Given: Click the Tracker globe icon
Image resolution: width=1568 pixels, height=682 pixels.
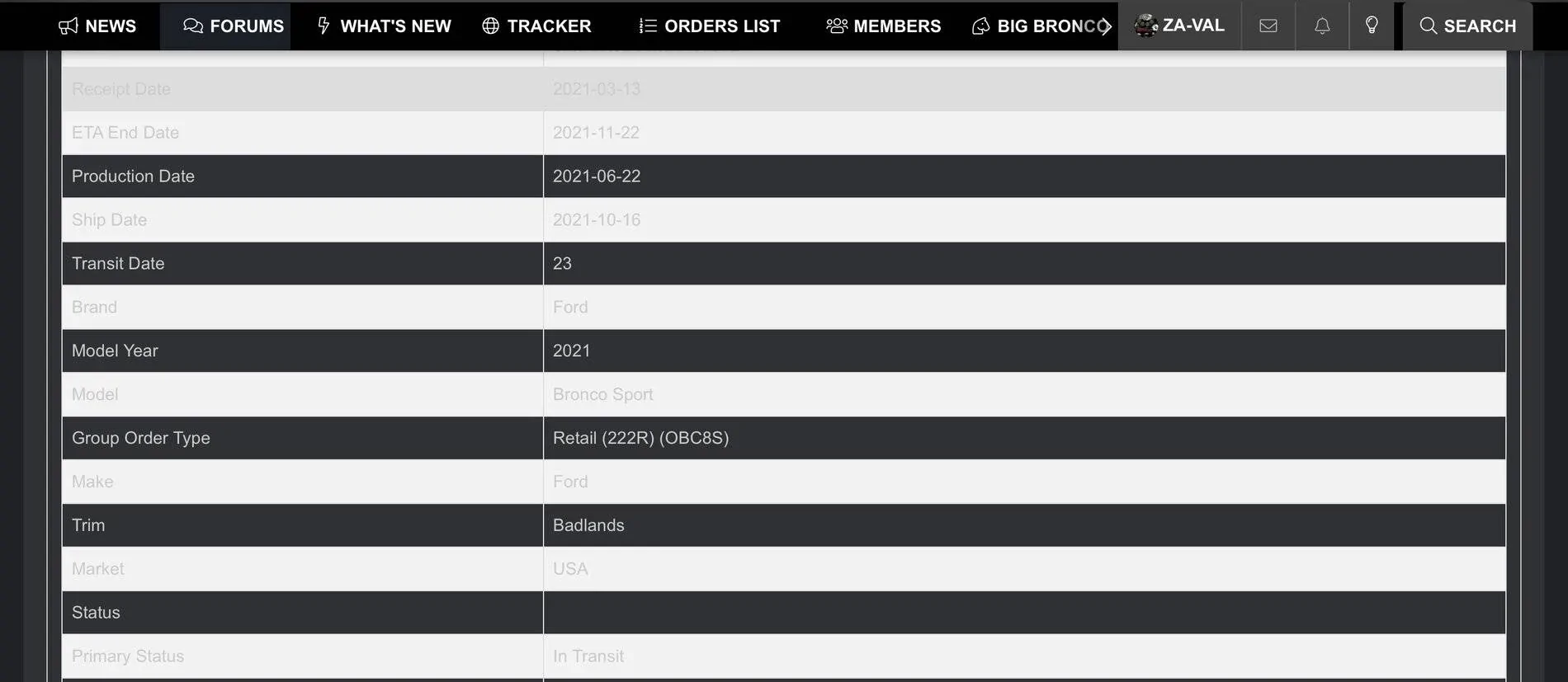Looking at the screenshot, I should tap(491, 26).
